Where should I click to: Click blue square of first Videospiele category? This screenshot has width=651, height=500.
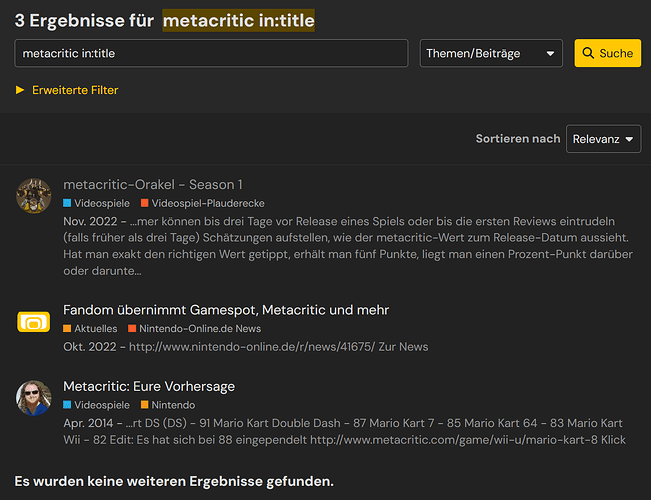[x=67, y=203]
